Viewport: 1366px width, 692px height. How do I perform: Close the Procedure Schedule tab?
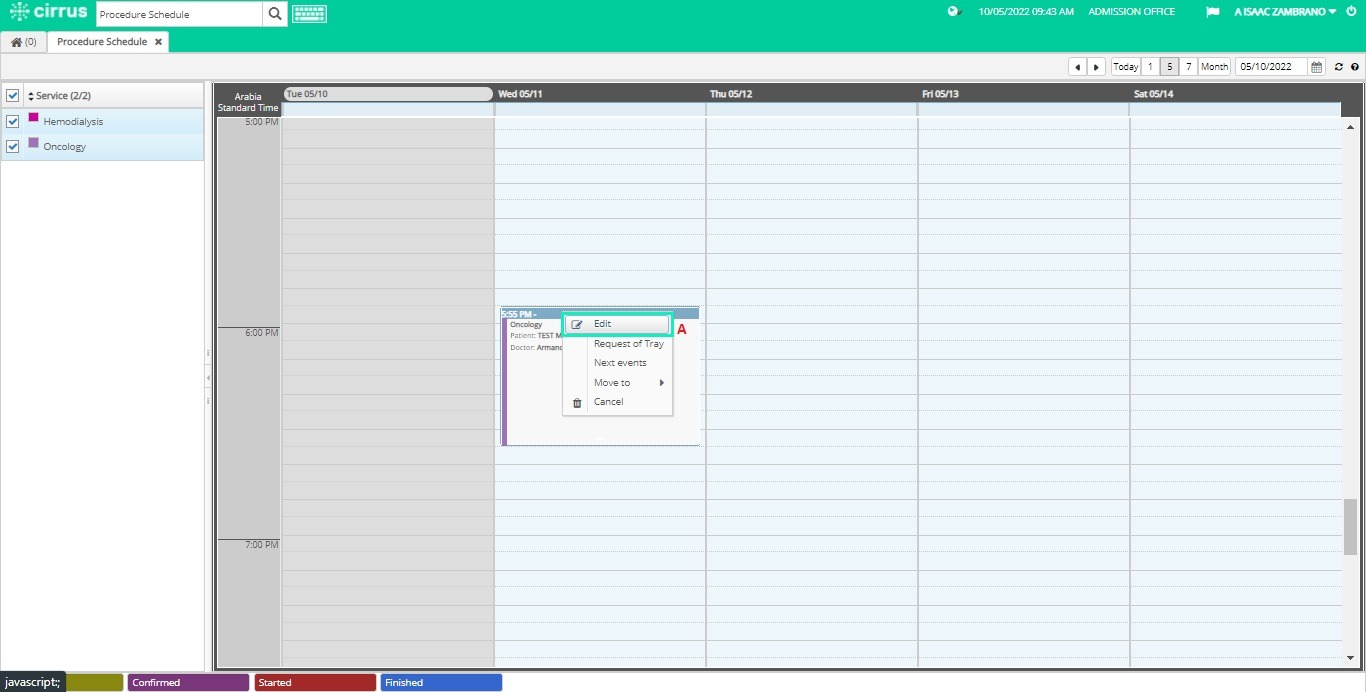158,42
